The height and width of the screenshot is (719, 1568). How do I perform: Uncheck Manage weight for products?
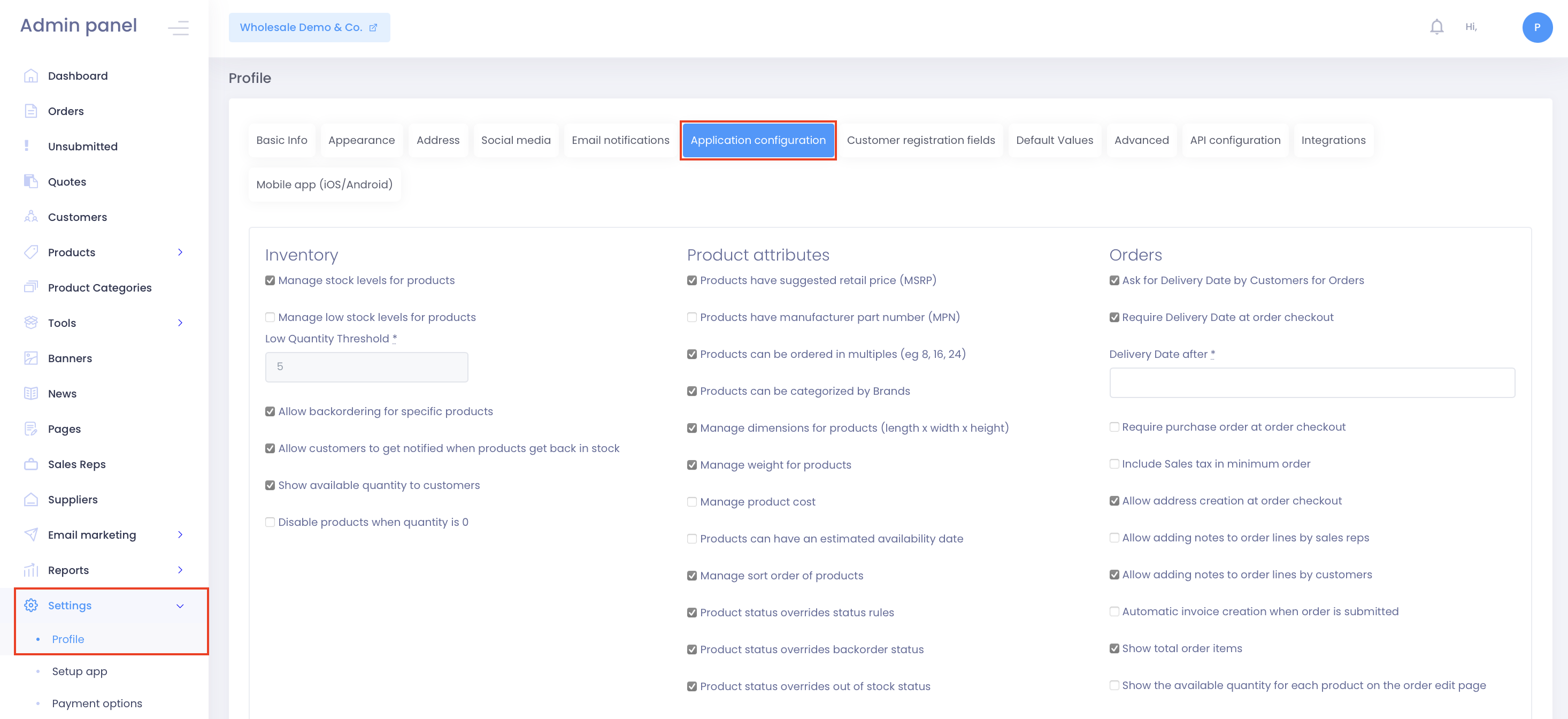691,465
